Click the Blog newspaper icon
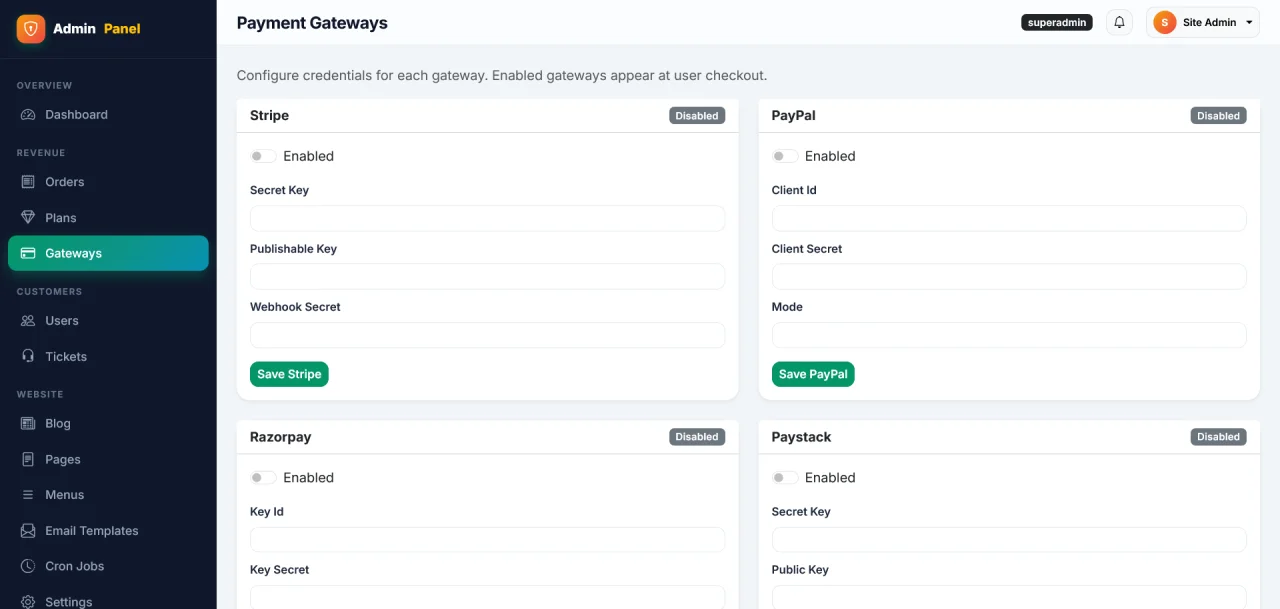This screenshot has height=609, width=1280. tap(28, 424)
